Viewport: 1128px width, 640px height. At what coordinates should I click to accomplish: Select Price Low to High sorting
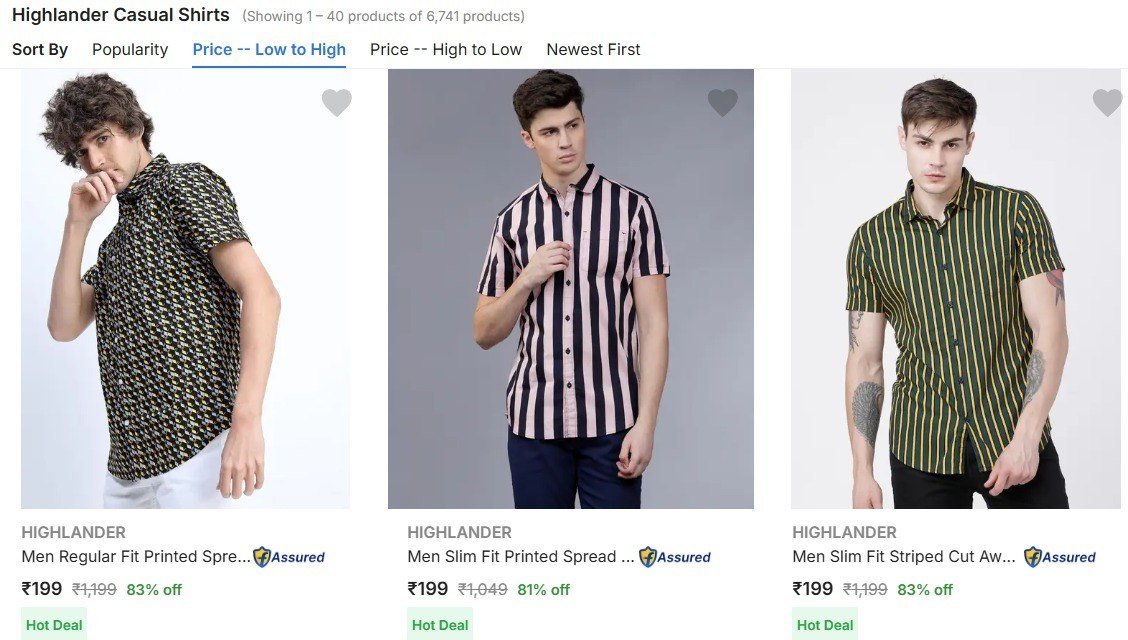coord(268,49)
